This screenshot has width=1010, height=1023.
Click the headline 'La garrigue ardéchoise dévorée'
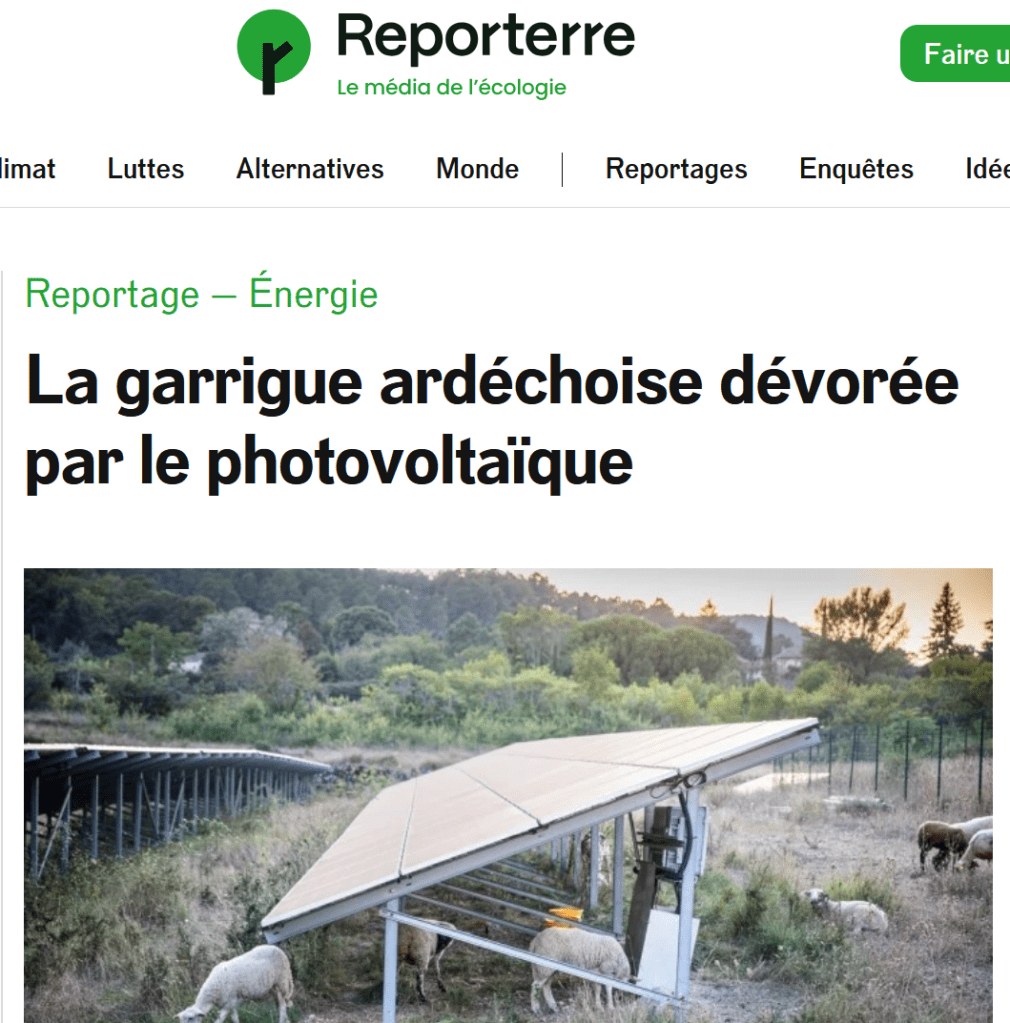pyautogui.click(x=492, y=383)
